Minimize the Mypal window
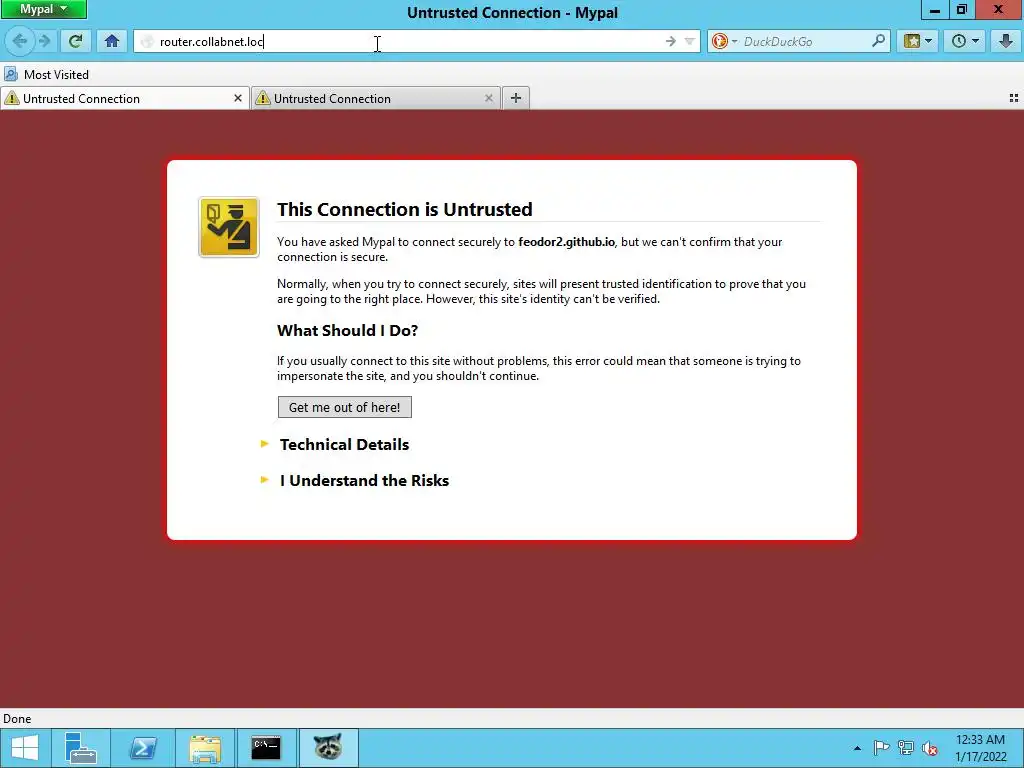1024x768 pixels. [x=935, y=9]
